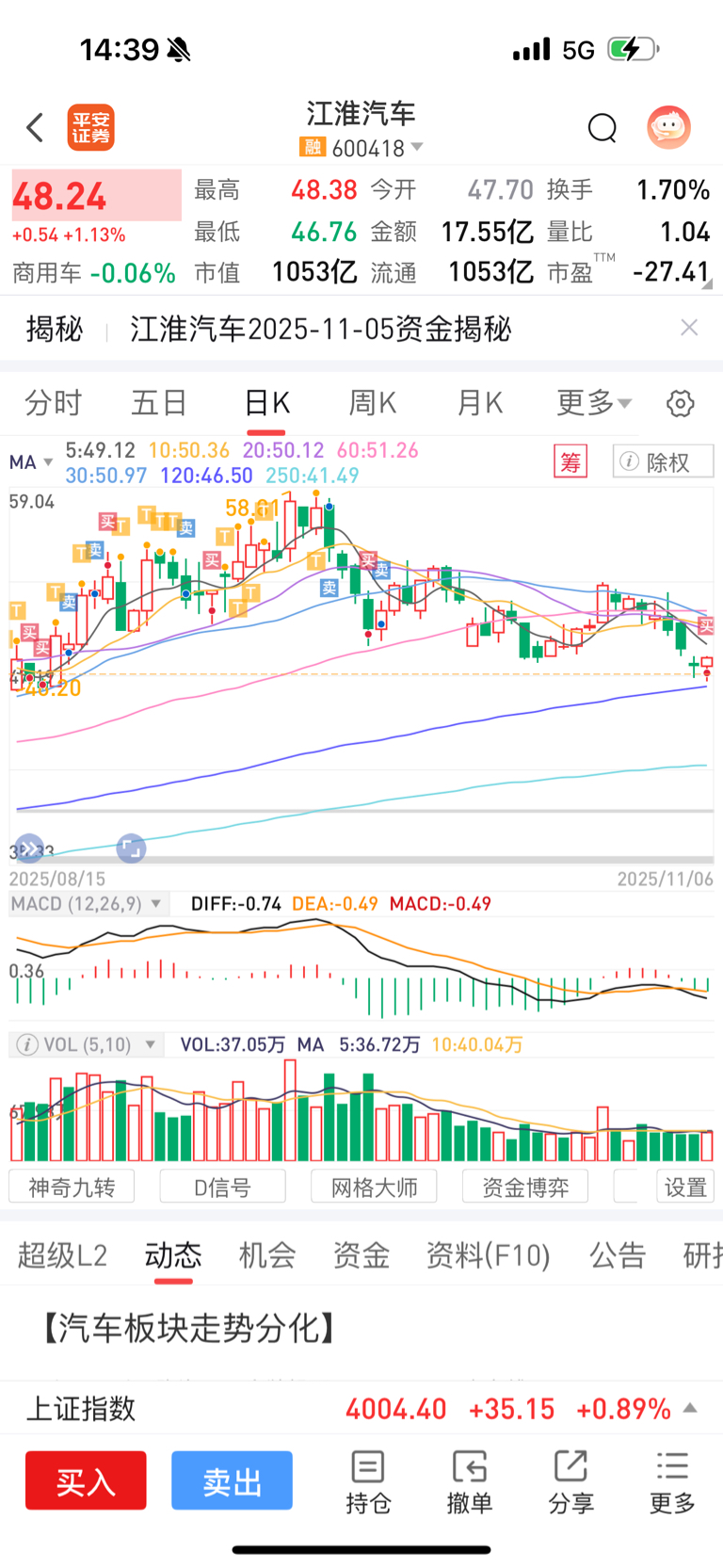Image resolution: width=723 pixels, height=1568 pixels.
Task: Select 神奇九转 indicator button
Action: 72,1187
